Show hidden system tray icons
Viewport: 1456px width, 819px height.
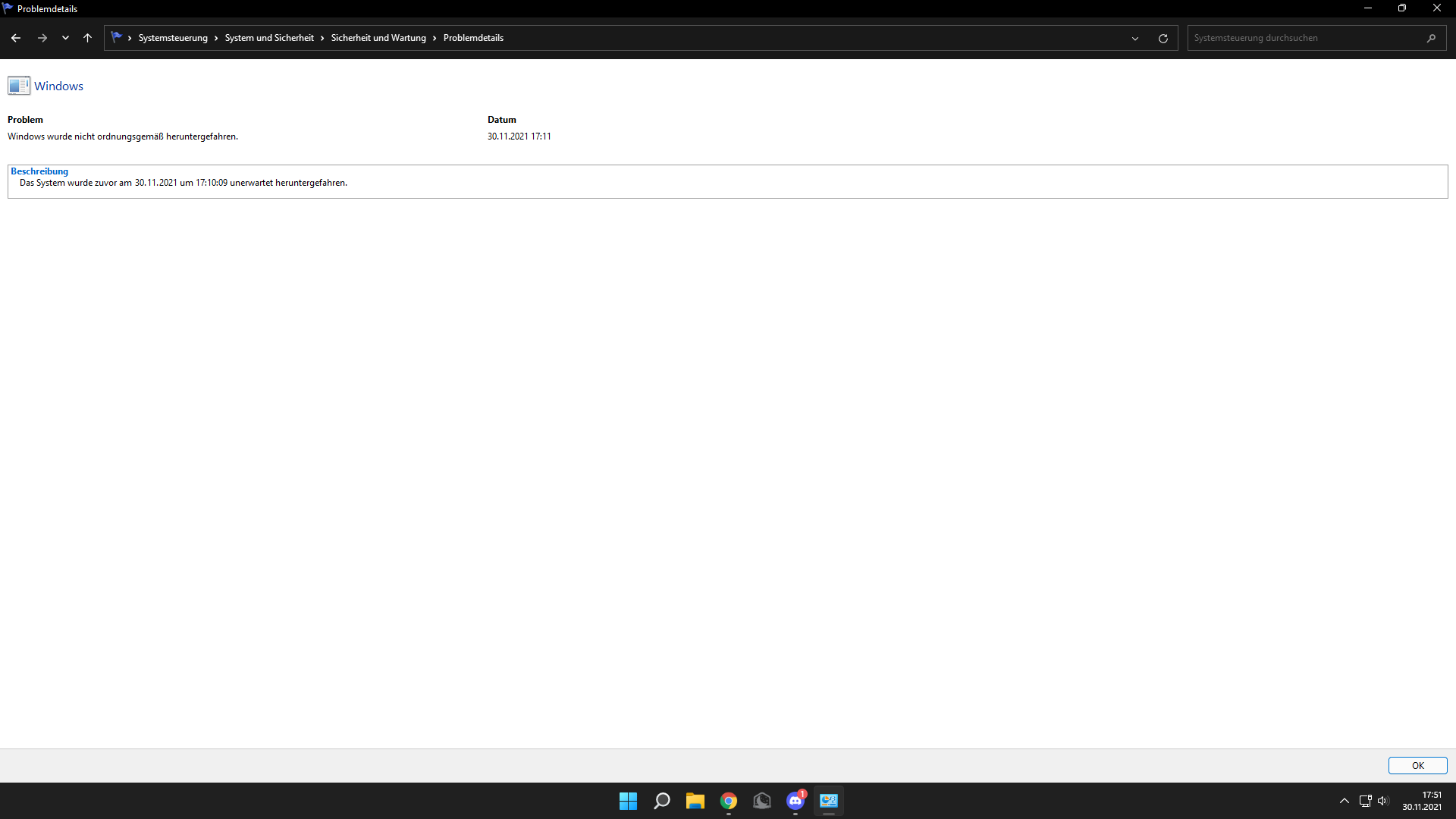click(1344, 801)
